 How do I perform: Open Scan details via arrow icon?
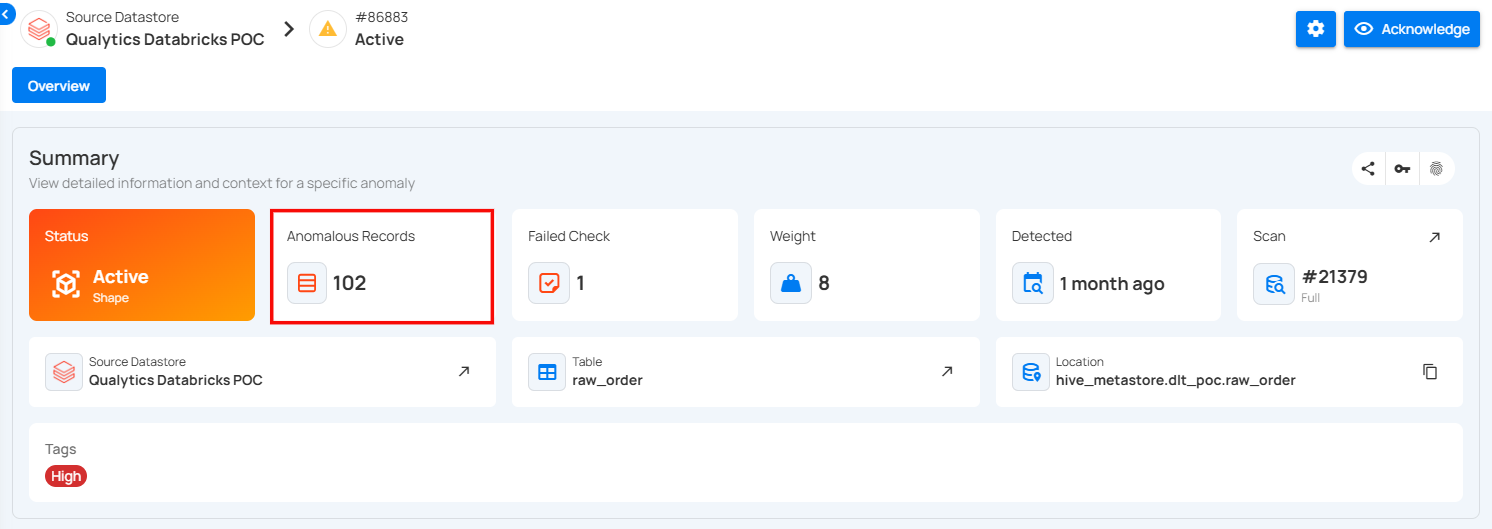point(1435,237)
